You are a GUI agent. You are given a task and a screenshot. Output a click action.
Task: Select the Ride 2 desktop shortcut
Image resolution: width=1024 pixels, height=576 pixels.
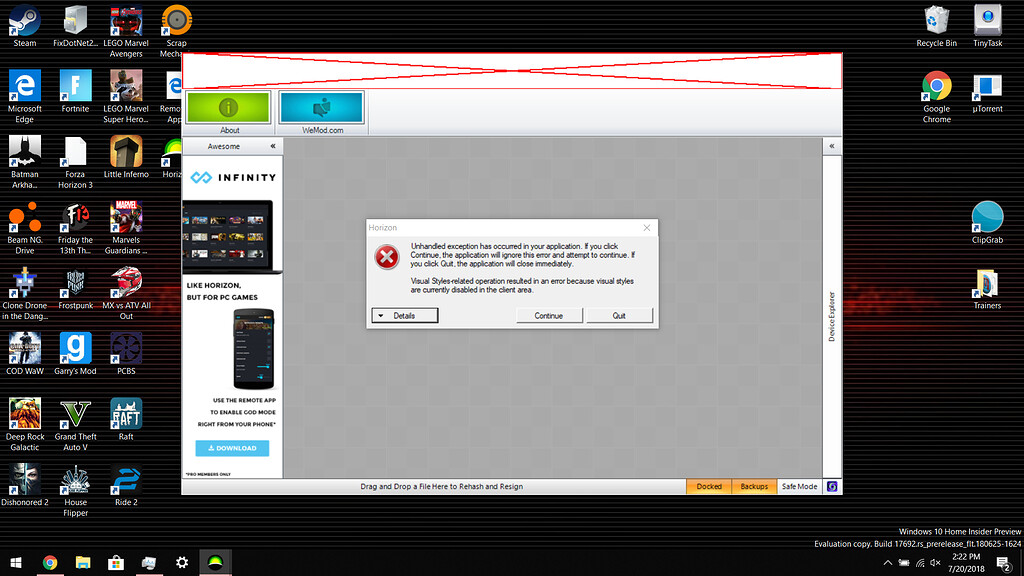click(126, 485)
